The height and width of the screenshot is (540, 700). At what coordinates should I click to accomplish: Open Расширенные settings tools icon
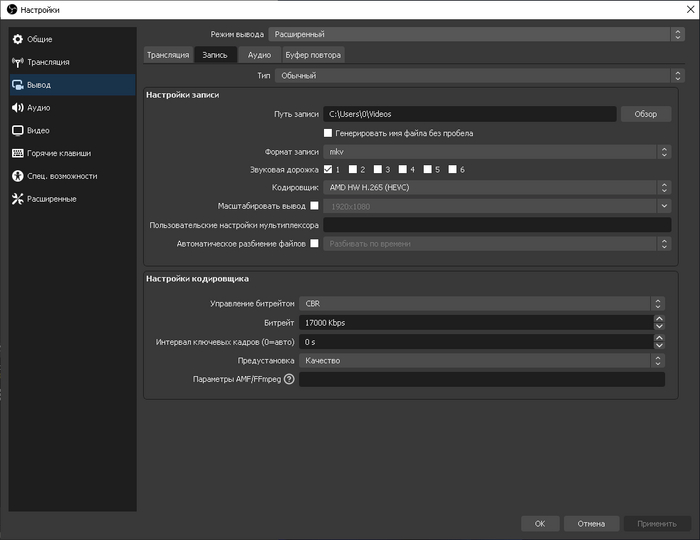click(18, 199)
